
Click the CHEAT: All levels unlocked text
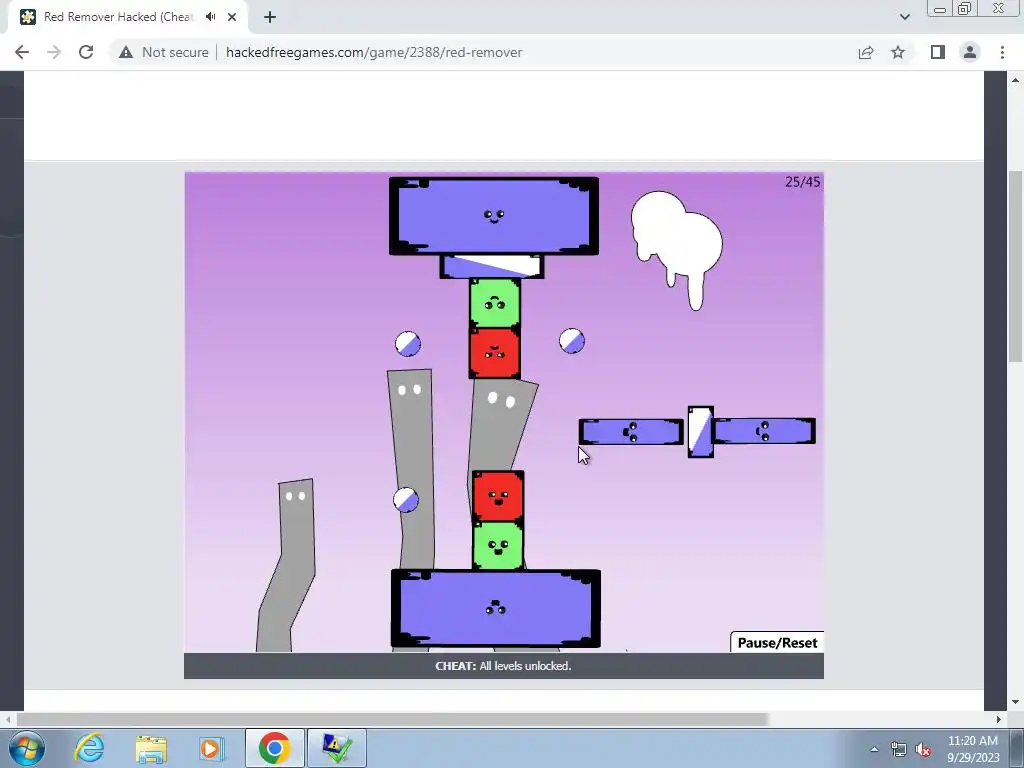click(x=503, y=666)
